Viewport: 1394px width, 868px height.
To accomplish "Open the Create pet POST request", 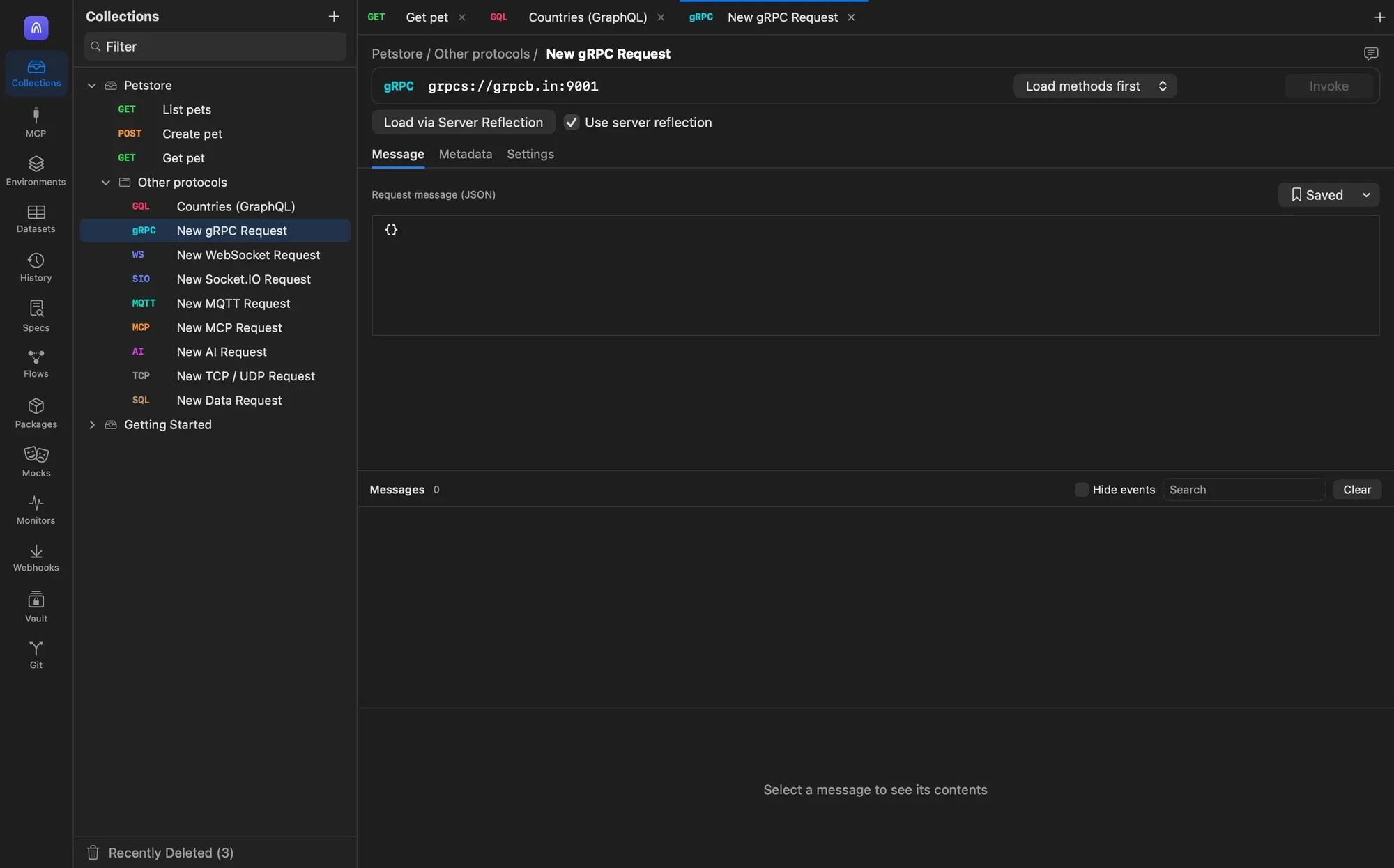I will [x=215, y=134].
